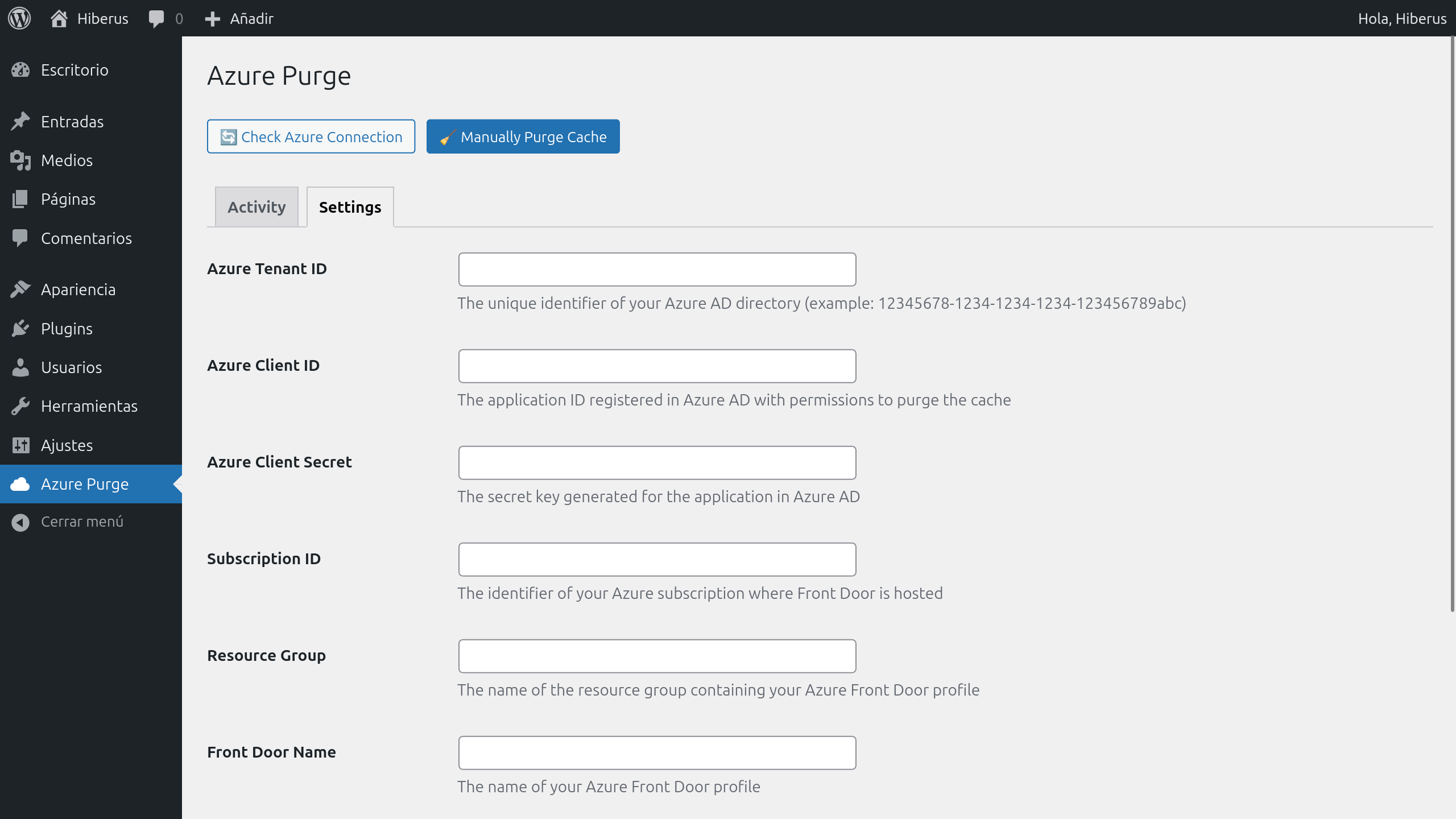Select the Settings tab
Screen dimensions: 1456x819
click(350, 206)
